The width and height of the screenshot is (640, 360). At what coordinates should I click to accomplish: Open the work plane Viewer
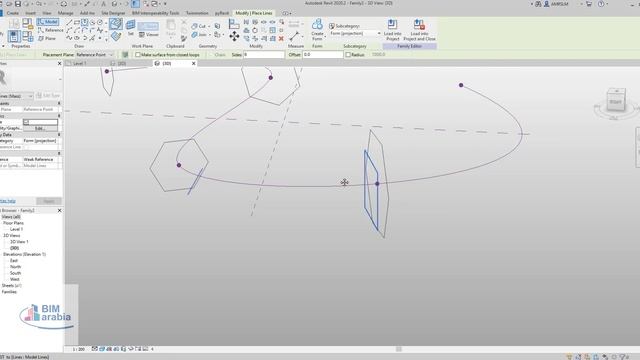(x=149, y=35)
